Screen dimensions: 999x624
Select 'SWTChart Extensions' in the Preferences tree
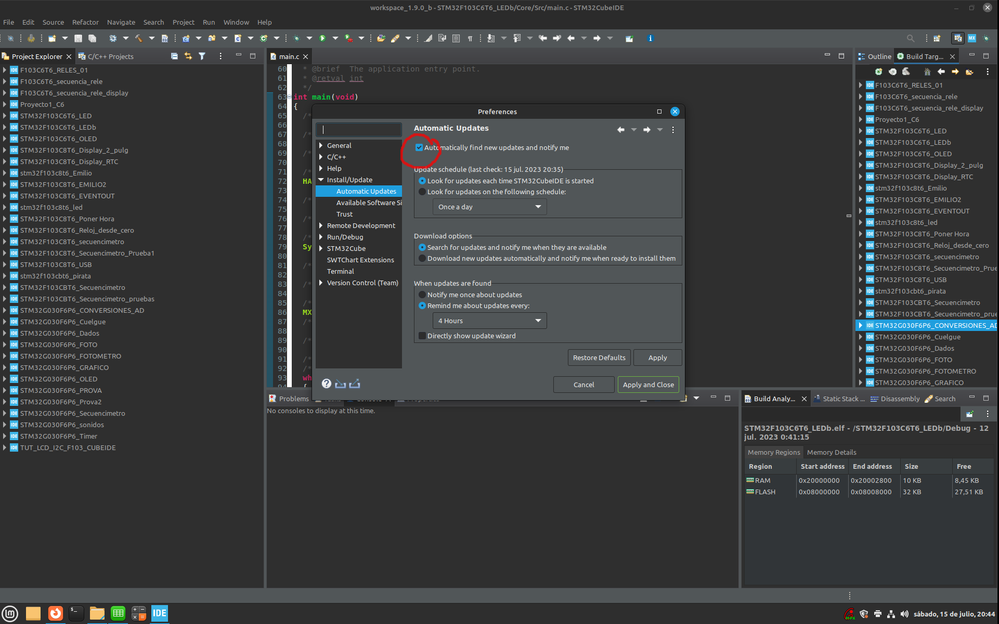[360, 260]
